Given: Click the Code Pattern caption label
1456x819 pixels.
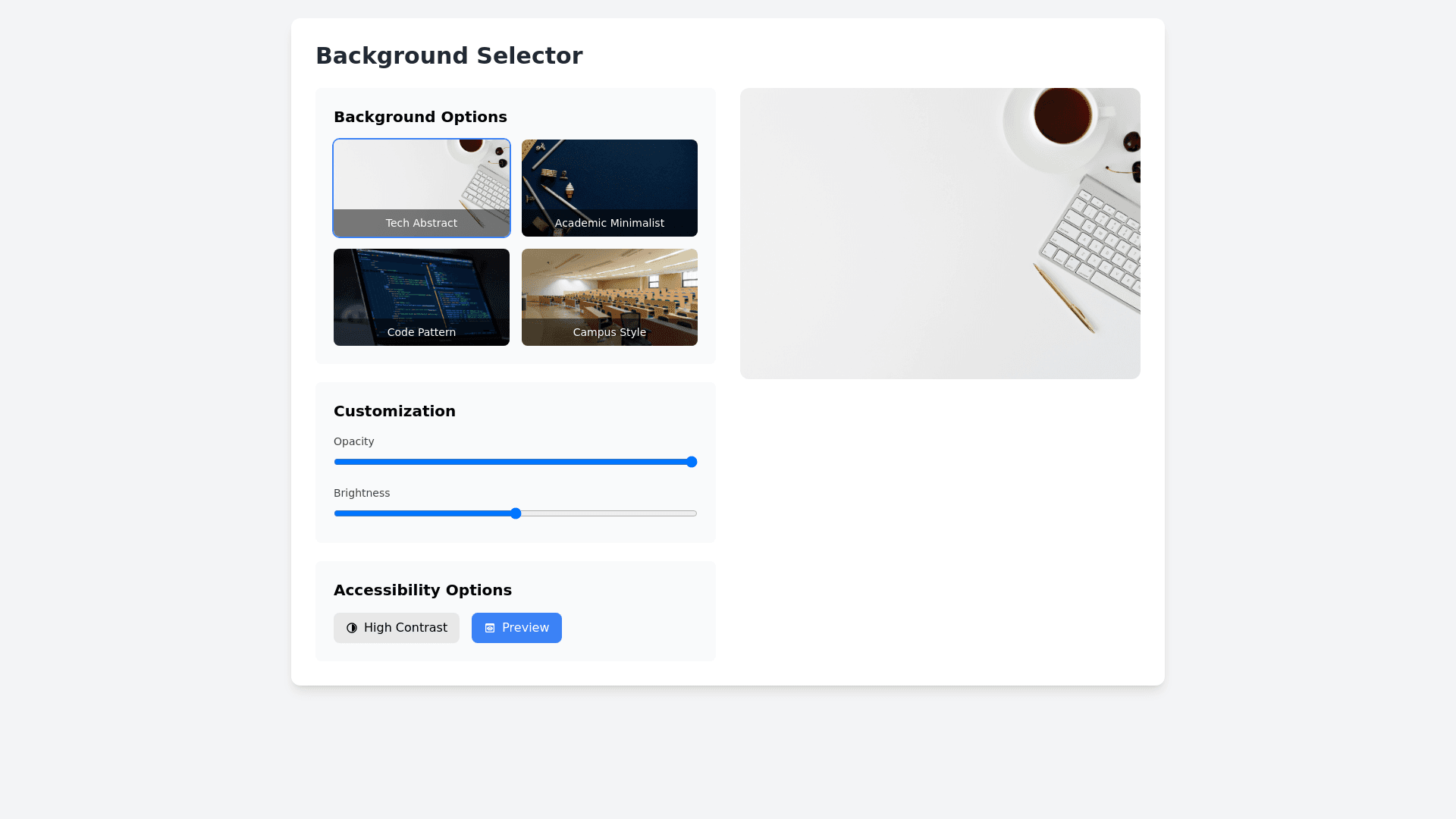Looking at the screenshot, I should [x=421, y=332].
